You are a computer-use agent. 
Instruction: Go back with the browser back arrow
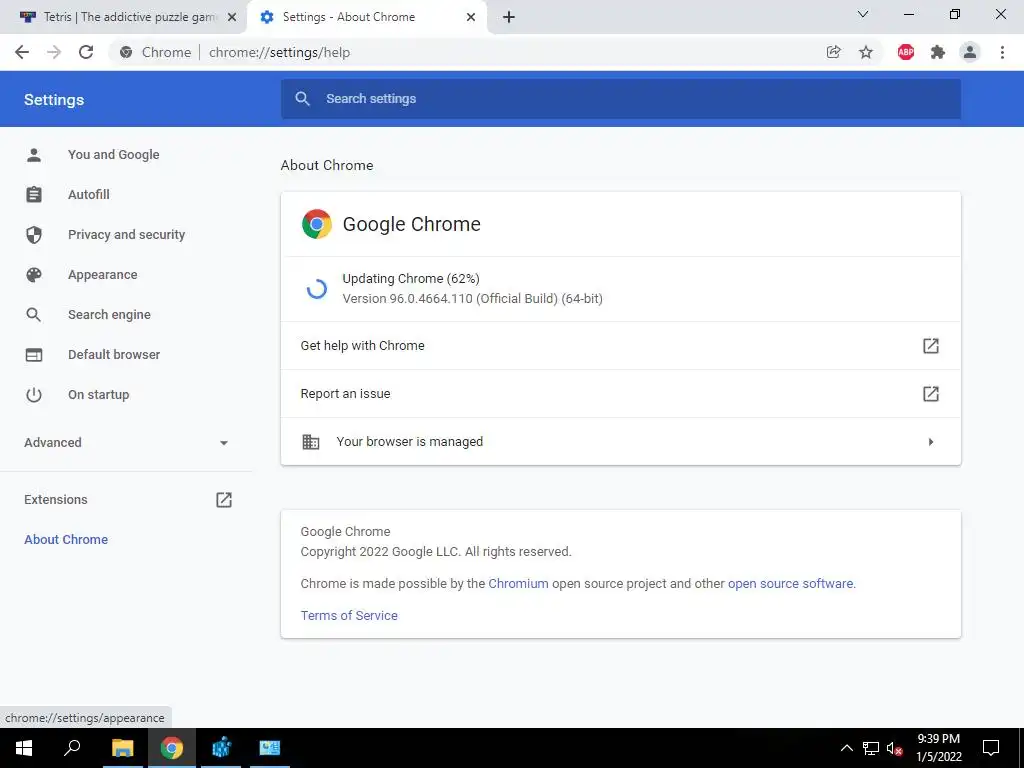pos(22,52)
